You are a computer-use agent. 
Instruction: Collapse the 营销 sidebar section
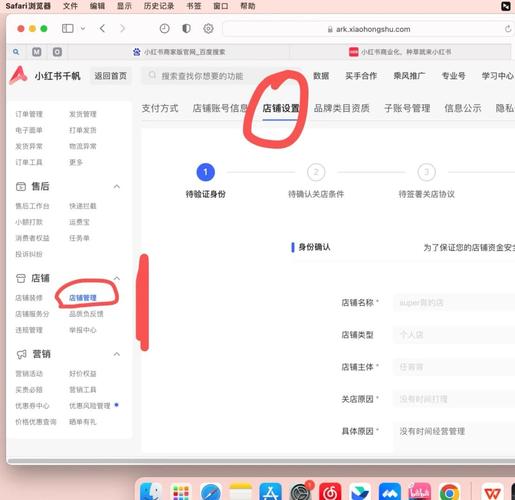click(117, 354)
